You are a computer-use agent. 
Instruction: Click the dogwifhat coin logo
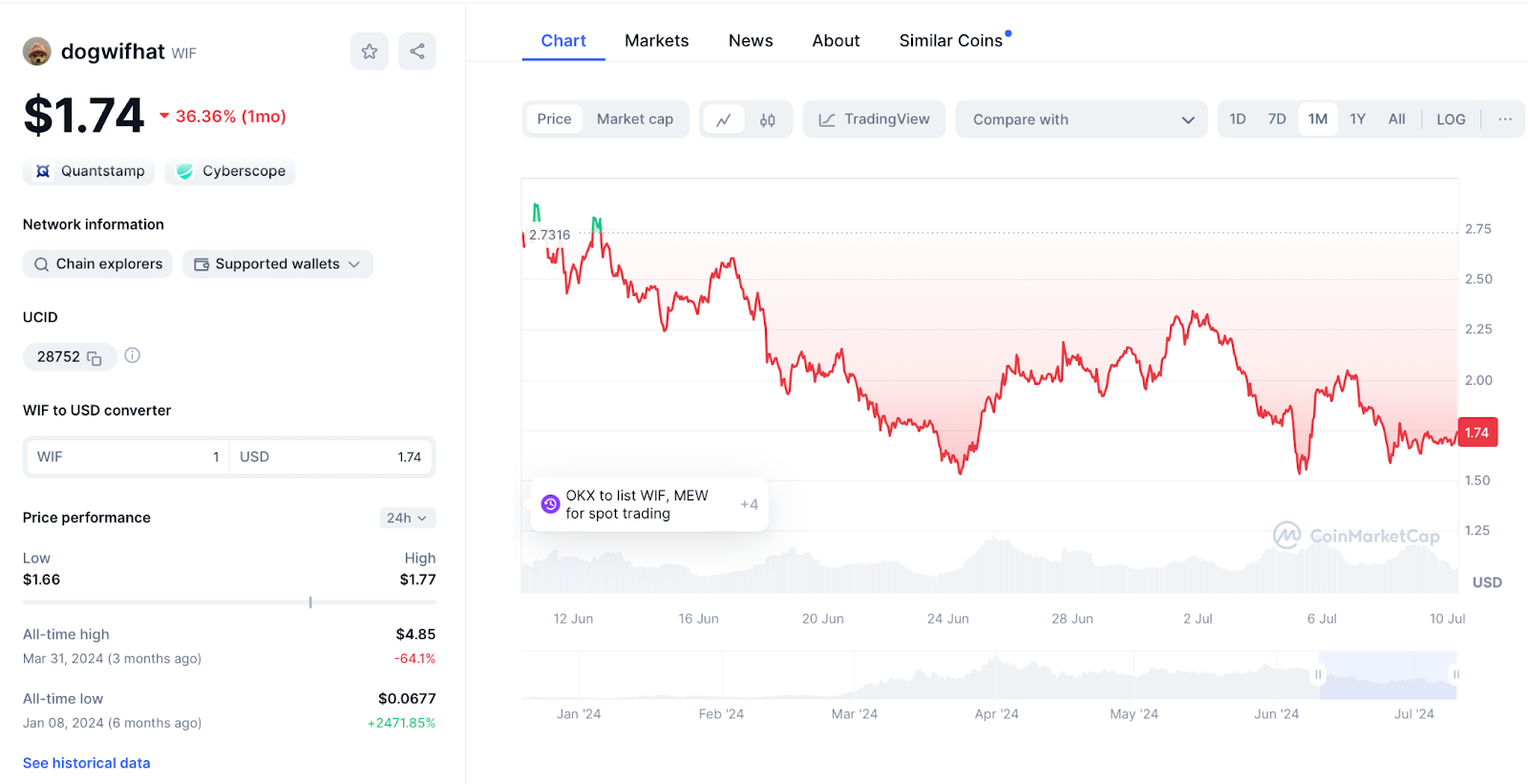[37, 52]
